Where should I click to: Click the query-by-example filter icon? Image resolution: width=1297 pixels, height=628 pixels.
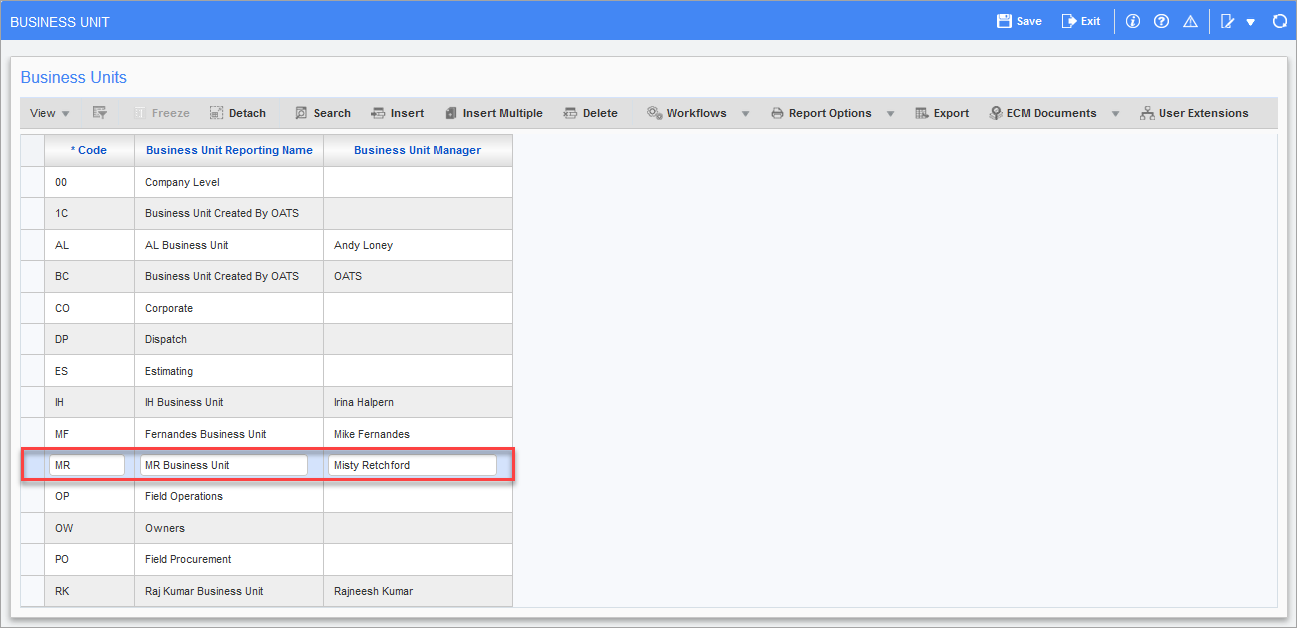pyautogui.click(x=100, y=113)
